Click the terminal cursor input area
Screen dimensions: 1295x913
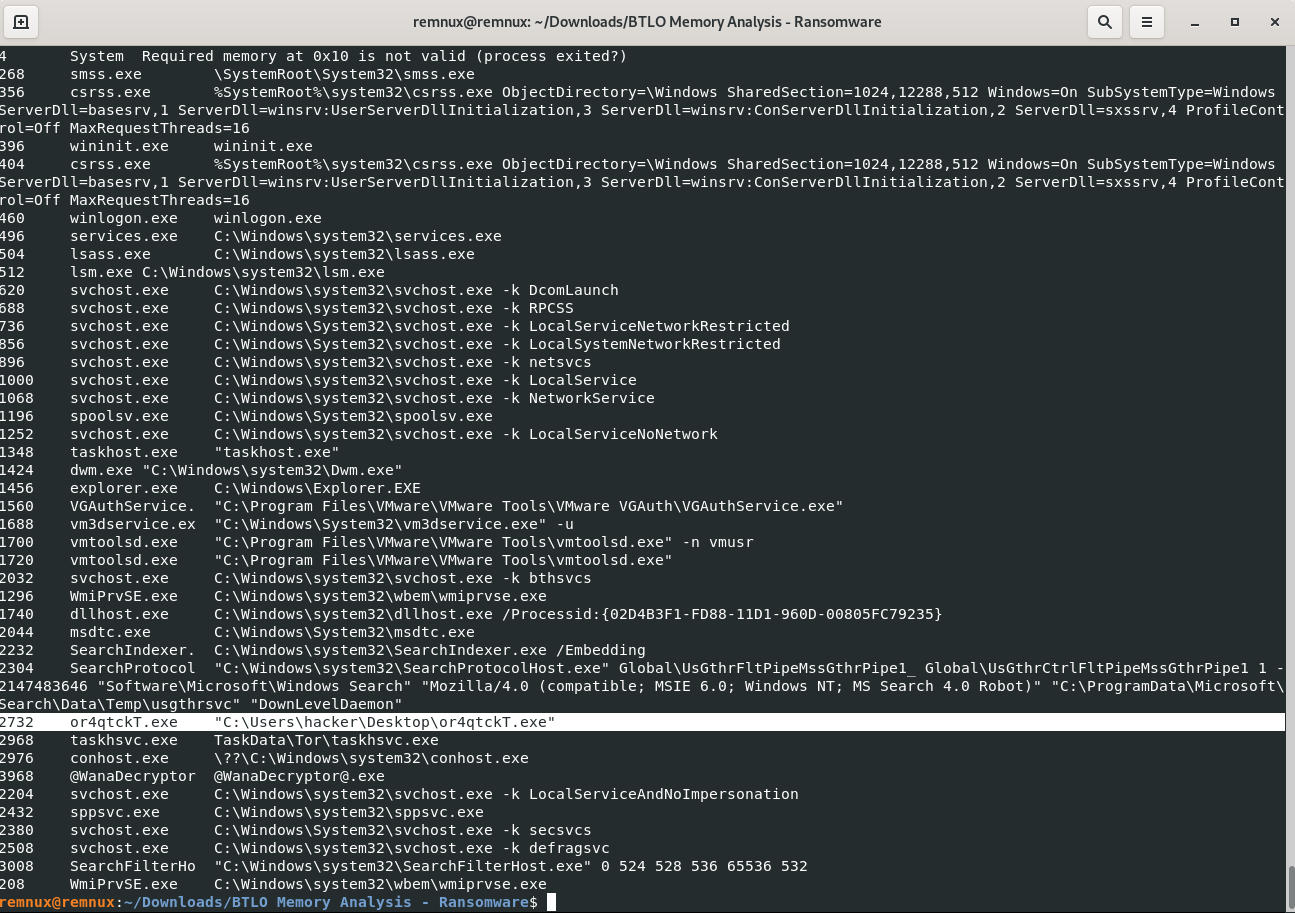551,902
